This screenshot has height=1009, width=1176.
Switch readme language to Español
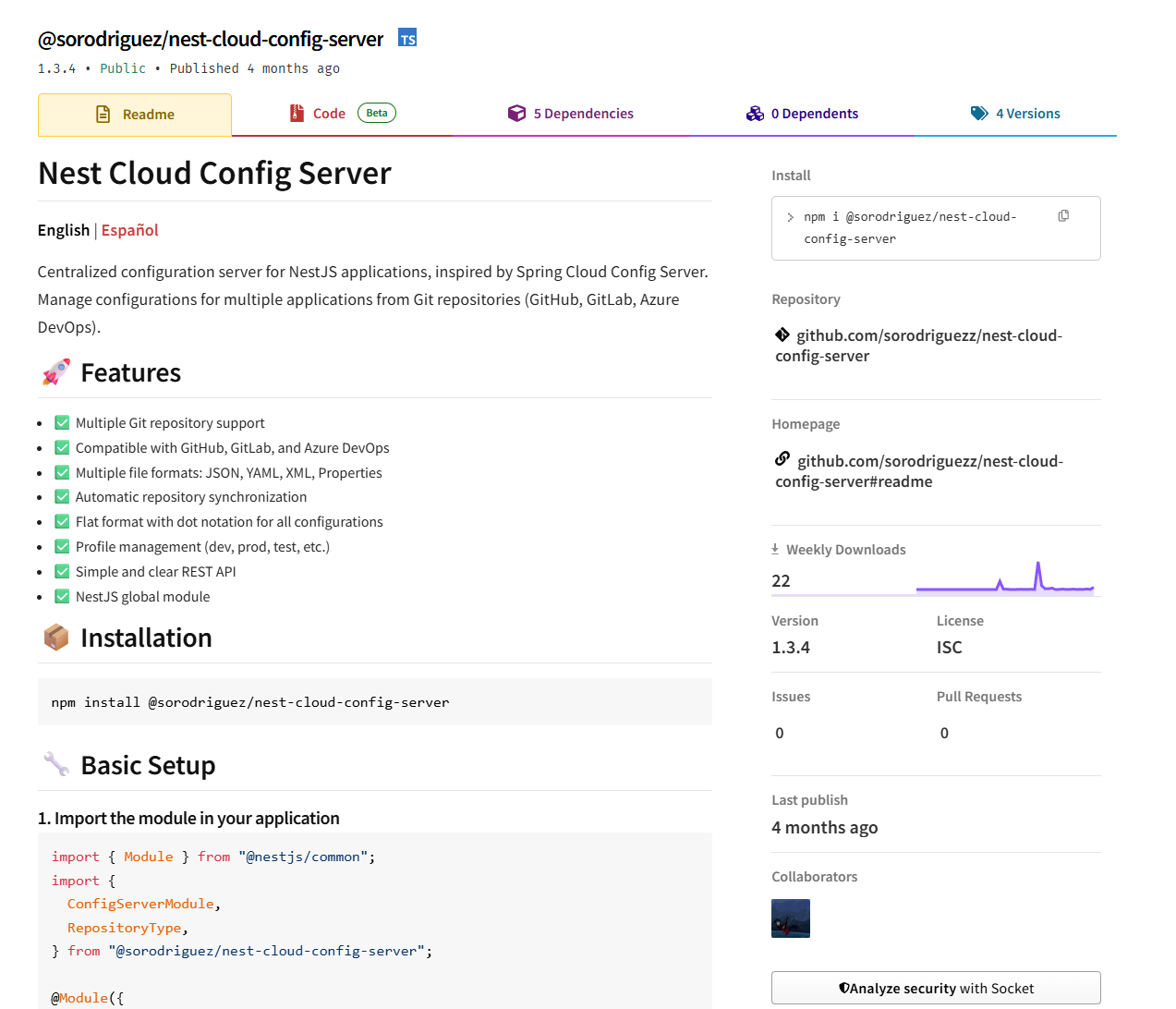pyautogui.click(x=130, y=230)
